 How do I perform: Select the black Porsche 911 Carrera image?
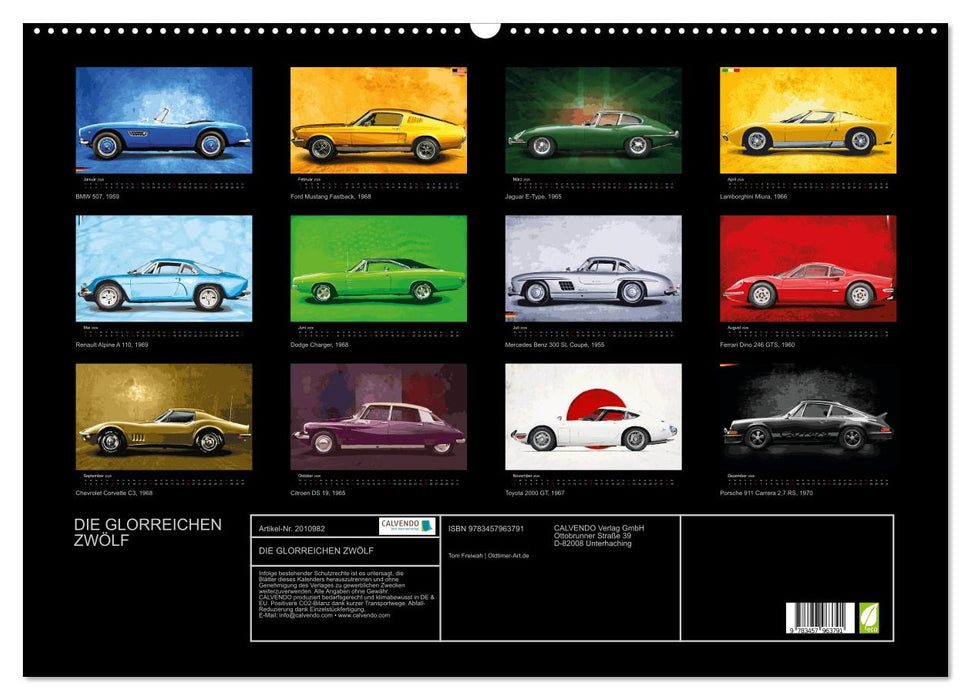[x=807, y=416]
